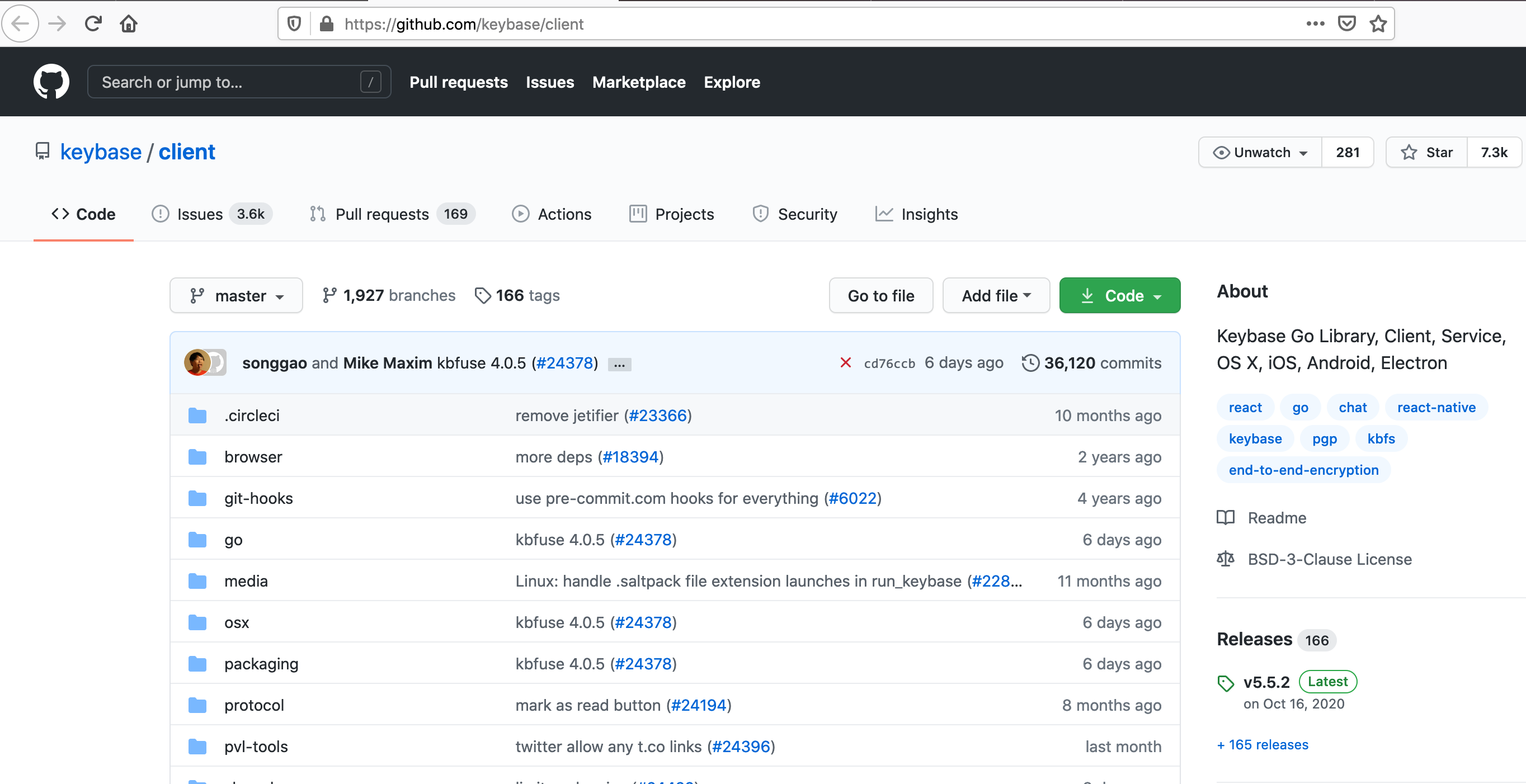Viewport: 1526px width, 784px height.
Task: Expand the commit message ellipsis button
Action: pyautogui.click(x=619, y=364)
